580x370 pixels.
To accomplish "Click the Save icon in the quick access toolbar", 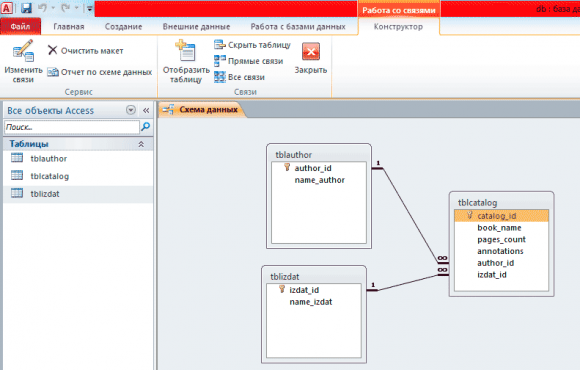I will [x=26, y=8].
